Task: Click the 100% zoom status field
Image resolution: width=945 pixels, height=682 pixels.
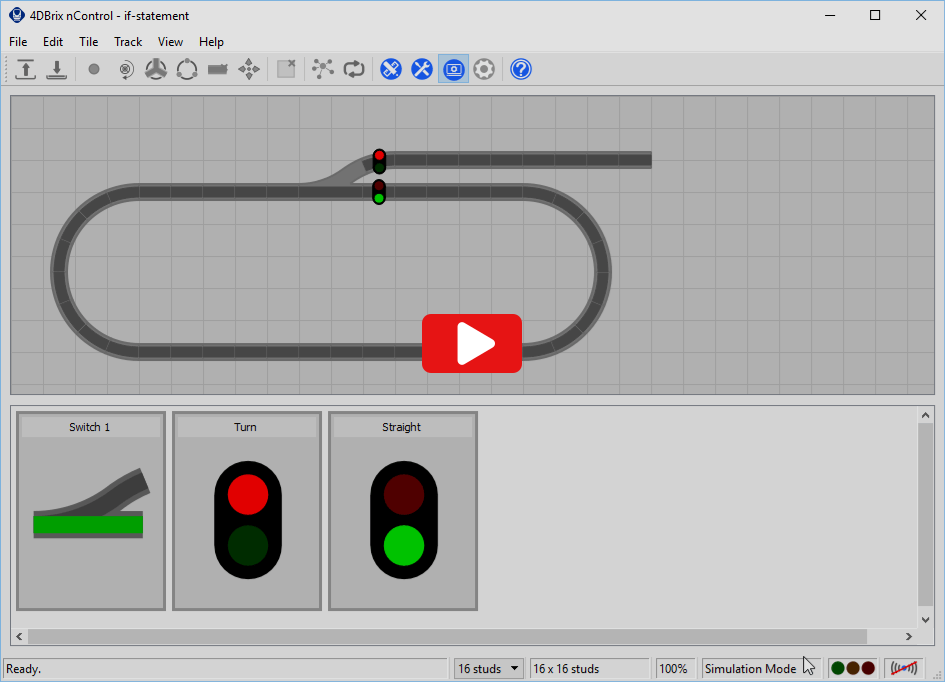Action: point(674,669)
